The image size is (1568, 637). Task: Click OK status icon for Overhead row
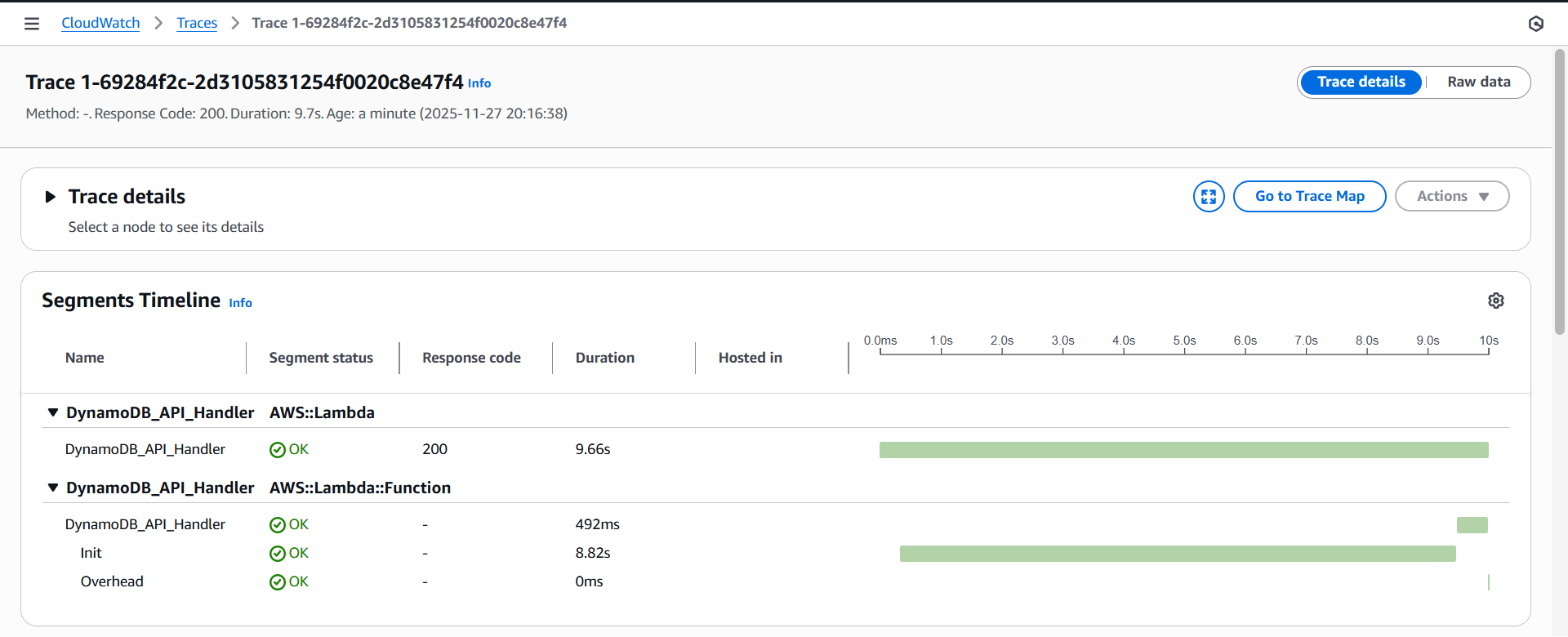278,582
